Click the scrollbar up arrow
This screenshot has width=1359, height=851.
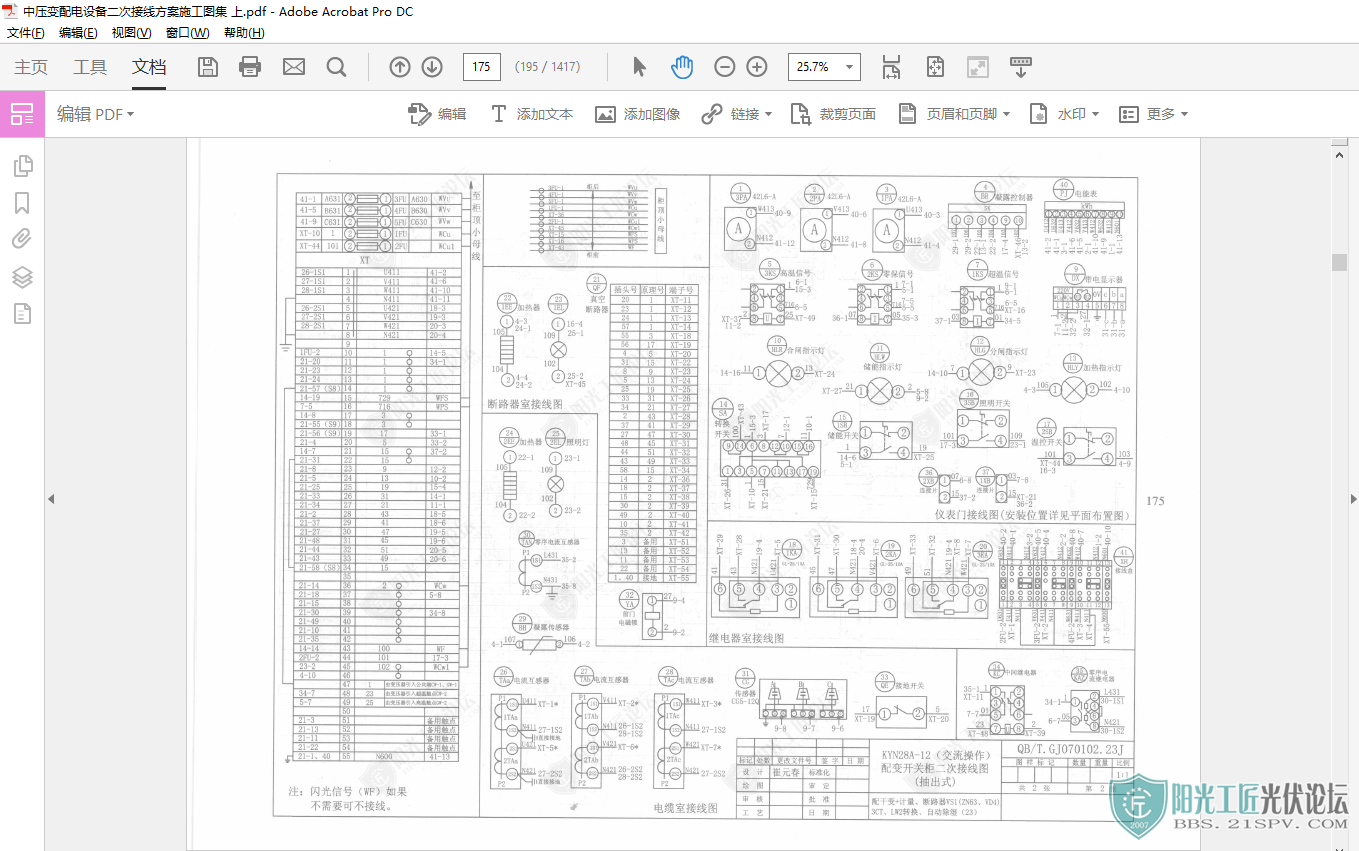tap(1339, 154)
